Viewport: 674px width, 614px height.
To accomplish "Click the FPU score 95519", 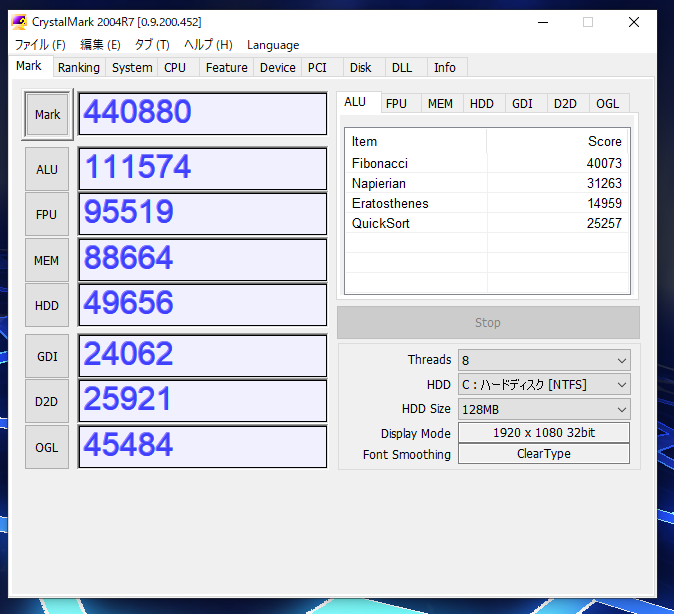I will 202,214.
